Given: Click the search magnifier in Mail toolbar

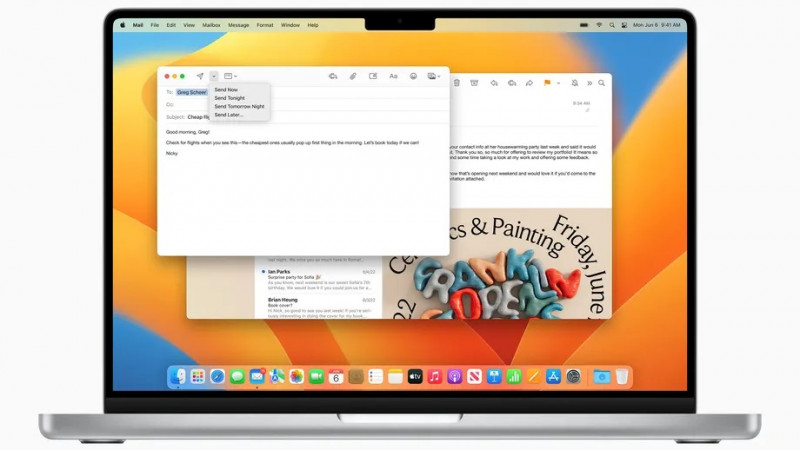Looking at the screenshot, I should point(602,83).
